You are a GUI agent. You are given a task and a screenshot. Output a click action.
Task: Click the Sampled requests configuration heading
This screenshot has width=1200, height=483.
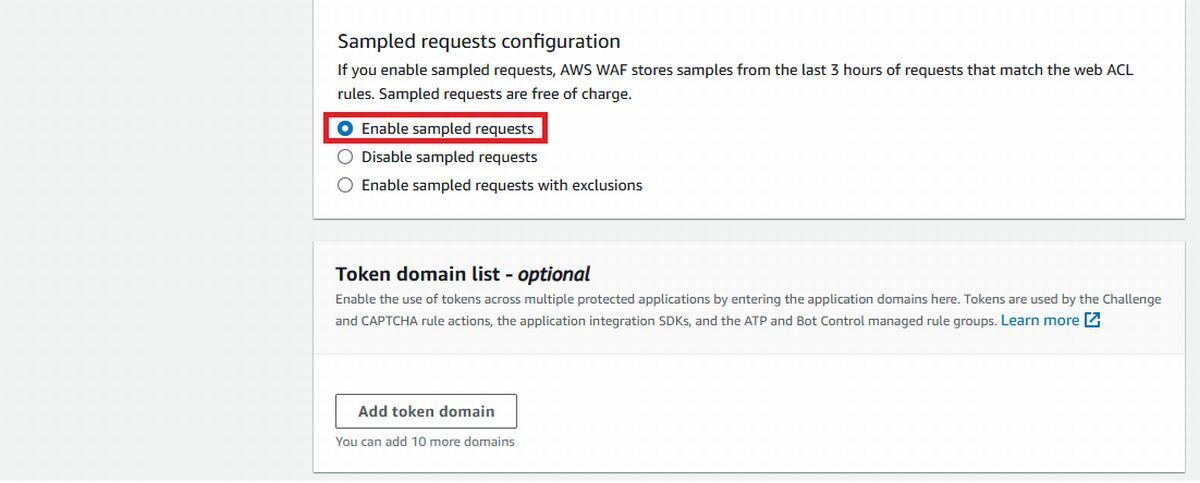point(479,41)
